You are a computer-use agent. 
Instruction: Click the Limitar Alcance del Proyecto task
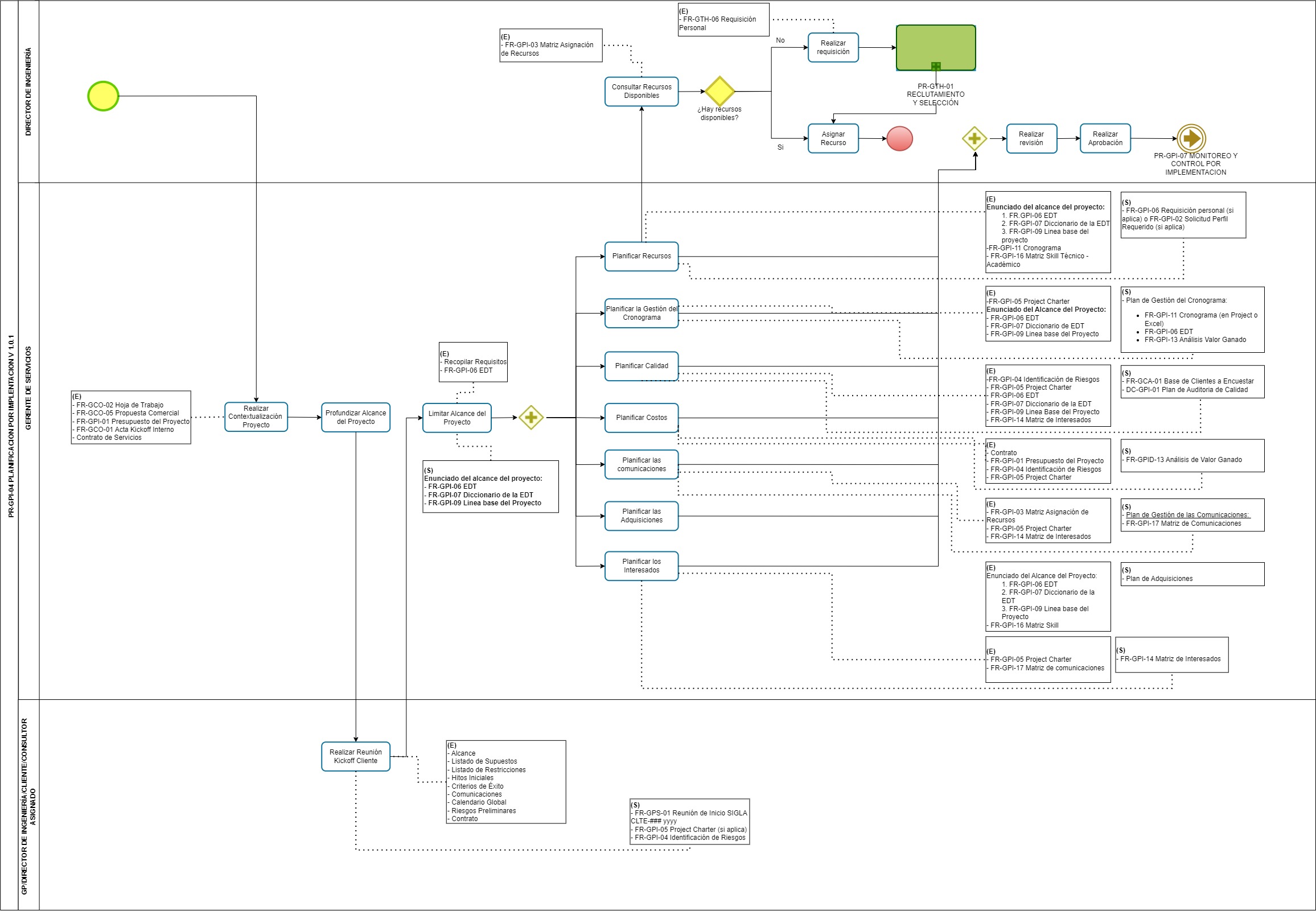click(457, 418)
